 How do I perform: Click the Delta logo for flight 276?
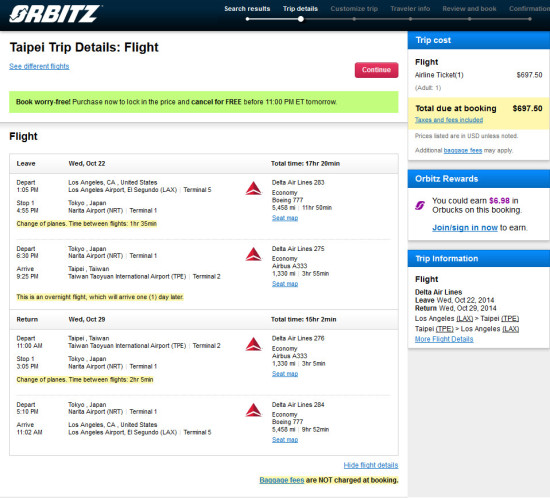point(253,344)
